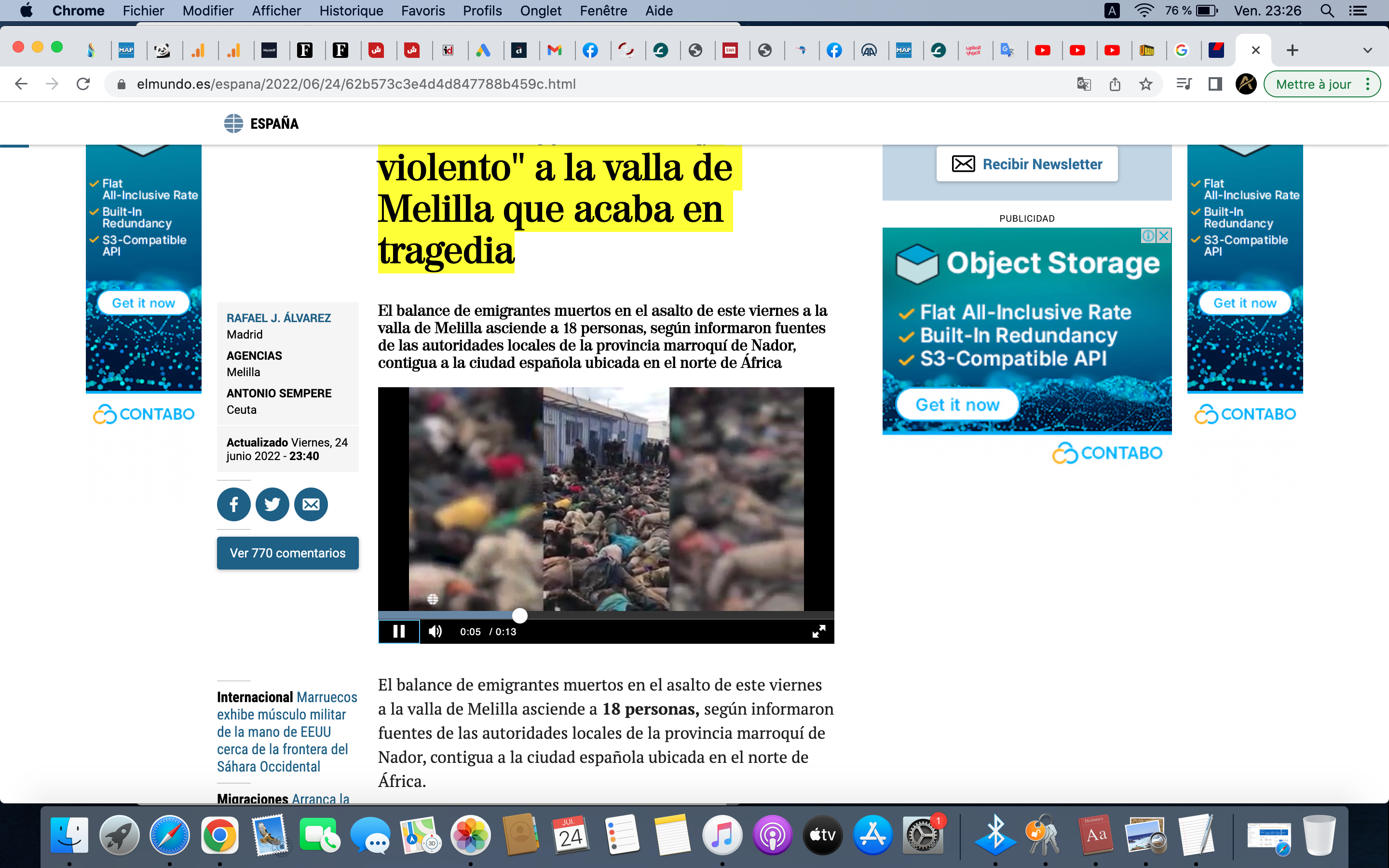Share article by email icon
Image resolution: width=1389 pixels, height=868 pixels.
(311, 504)
